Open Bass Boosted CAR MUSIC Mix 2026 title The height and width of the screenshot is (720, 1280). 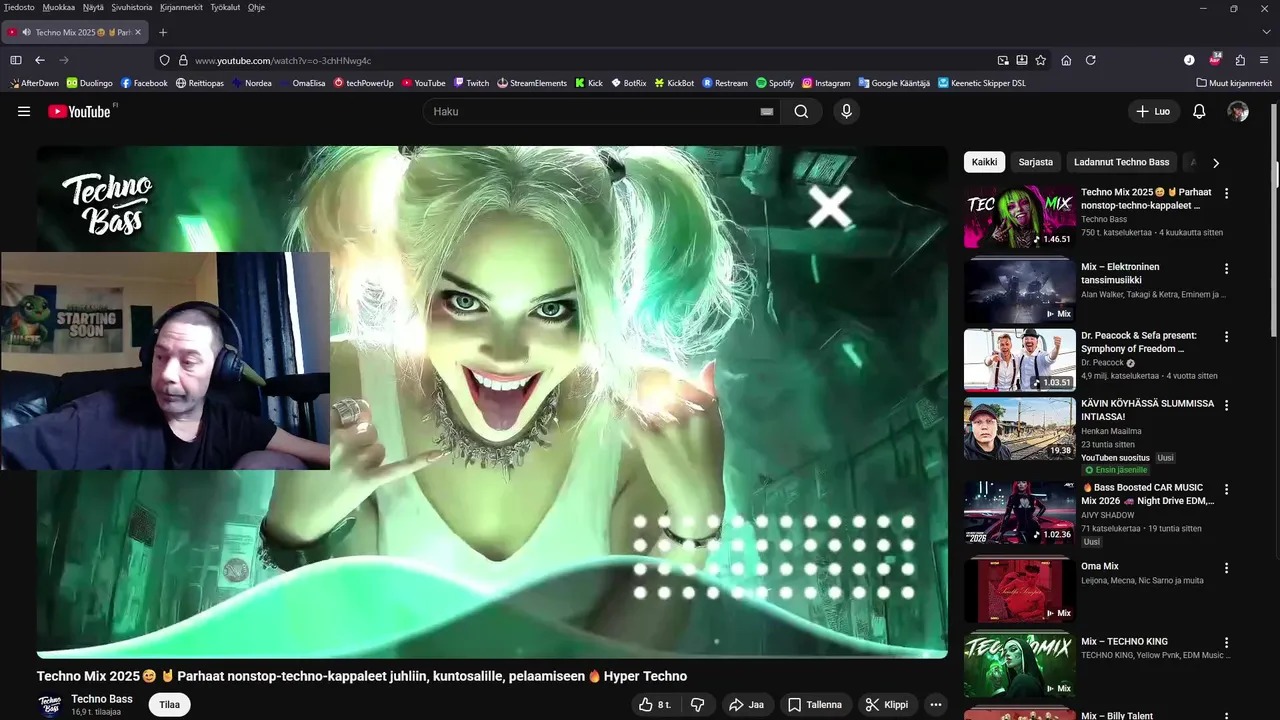(1148, 494)
